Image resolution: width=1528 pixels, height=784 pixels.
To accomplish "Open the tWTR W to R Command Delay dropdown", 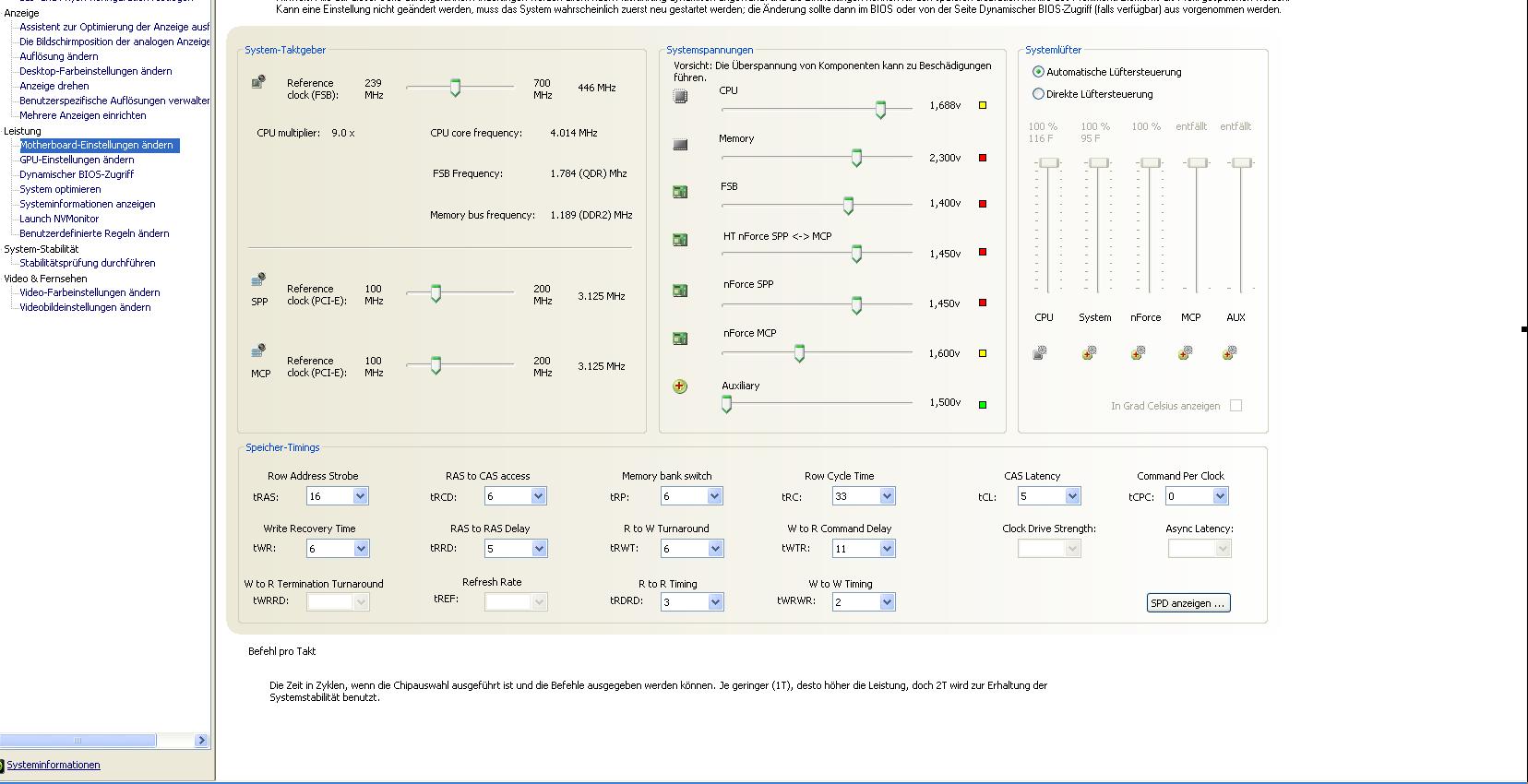I will click(x=887, y=549).
